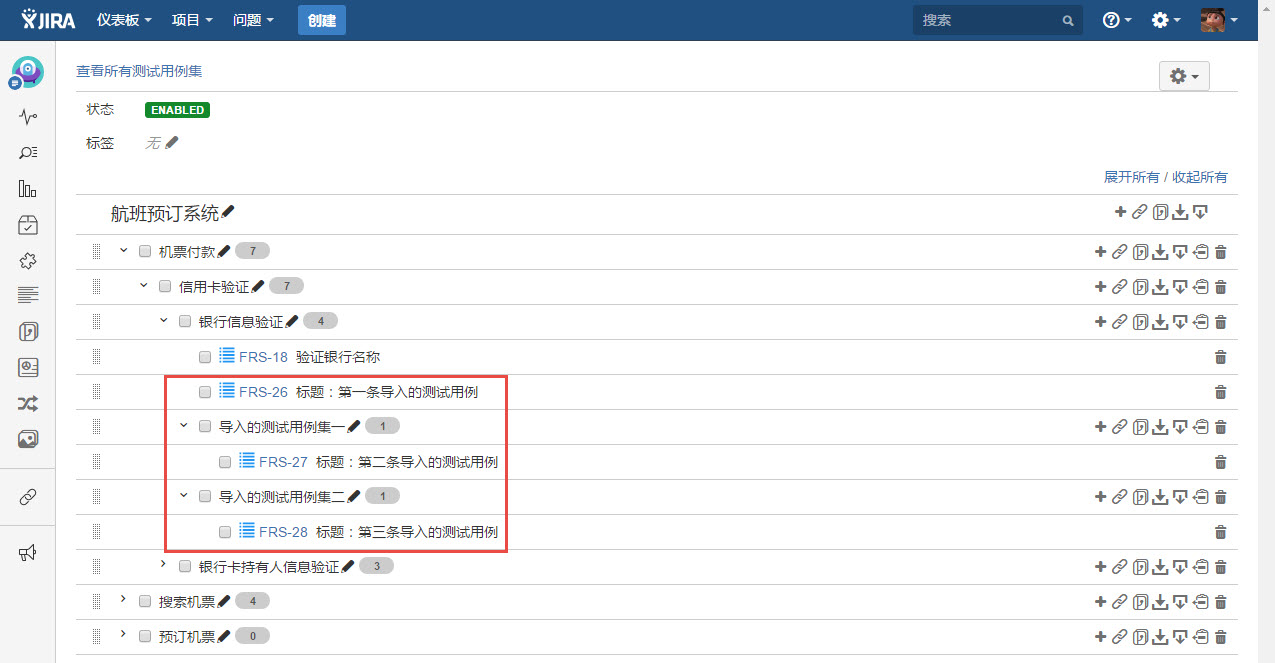Click the download-tray import icon on 航班预订系统 row
The image size is (1275, 663).
1180,212
